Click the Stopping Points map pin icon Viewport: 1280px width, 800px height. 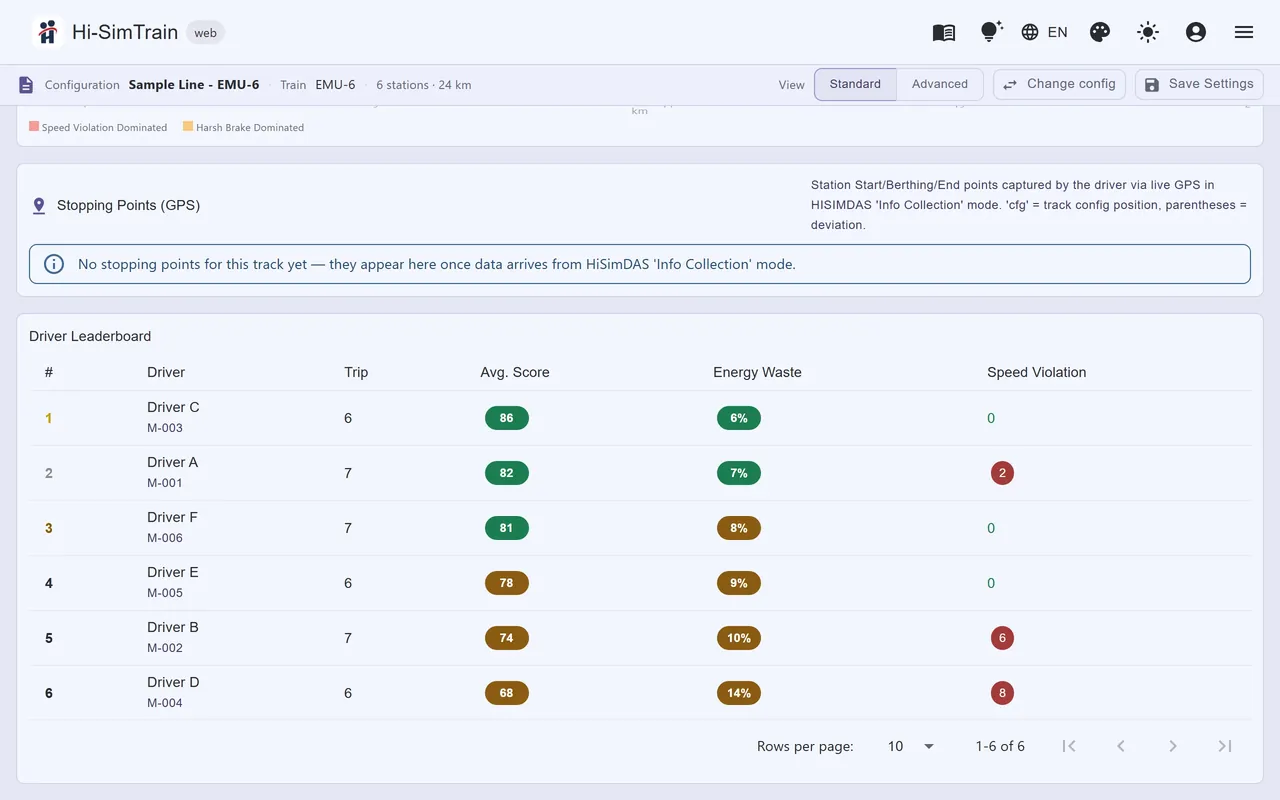pyautogui.click(x=39, y=206)
